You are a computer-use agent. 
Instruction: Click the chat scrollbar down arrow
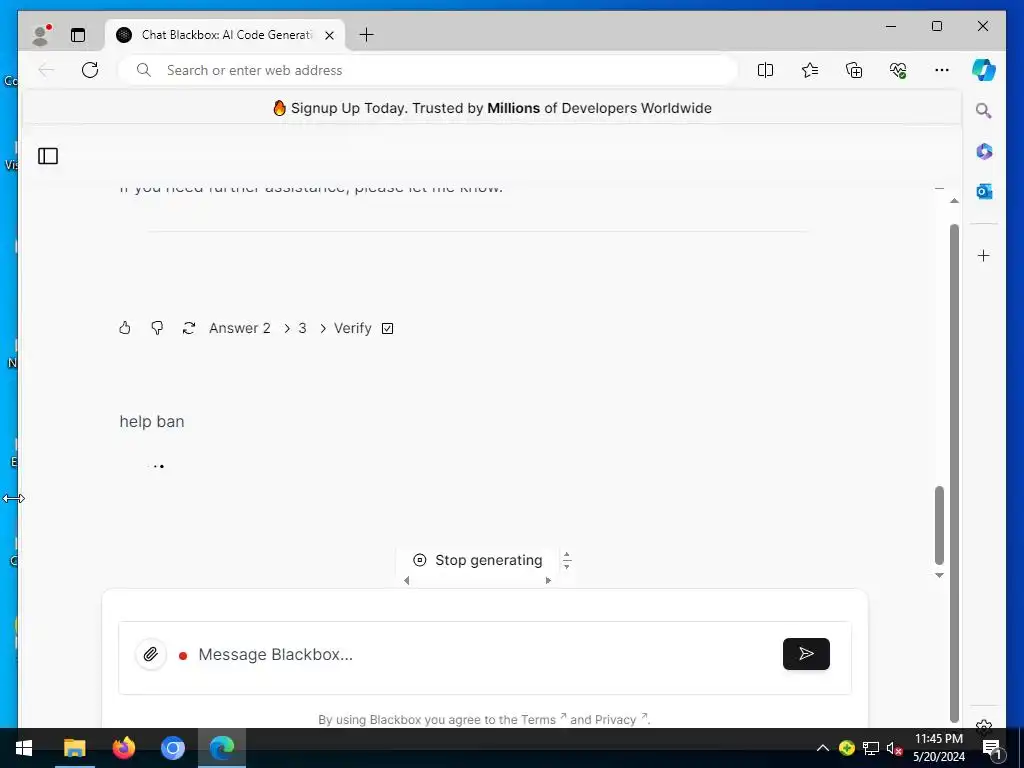(939, 575)
